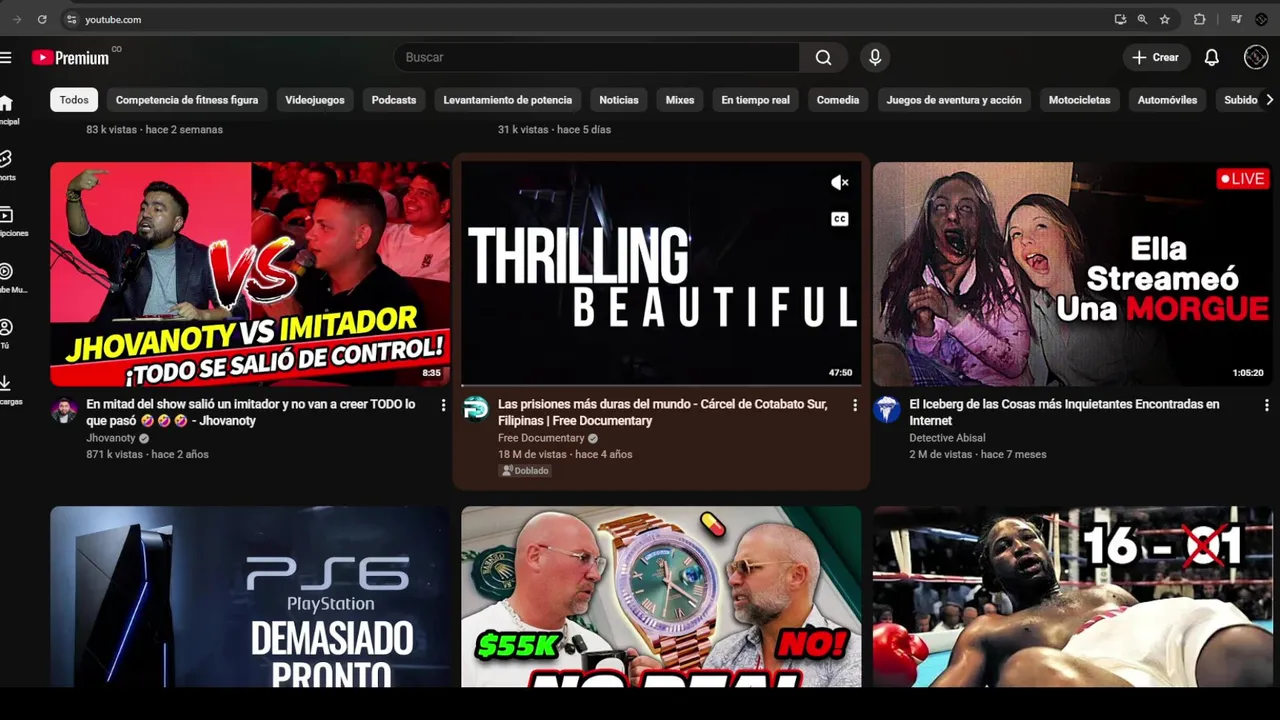Click the YouTube Premium logo
1280x720 pixels.
click(x=72, y=57)
